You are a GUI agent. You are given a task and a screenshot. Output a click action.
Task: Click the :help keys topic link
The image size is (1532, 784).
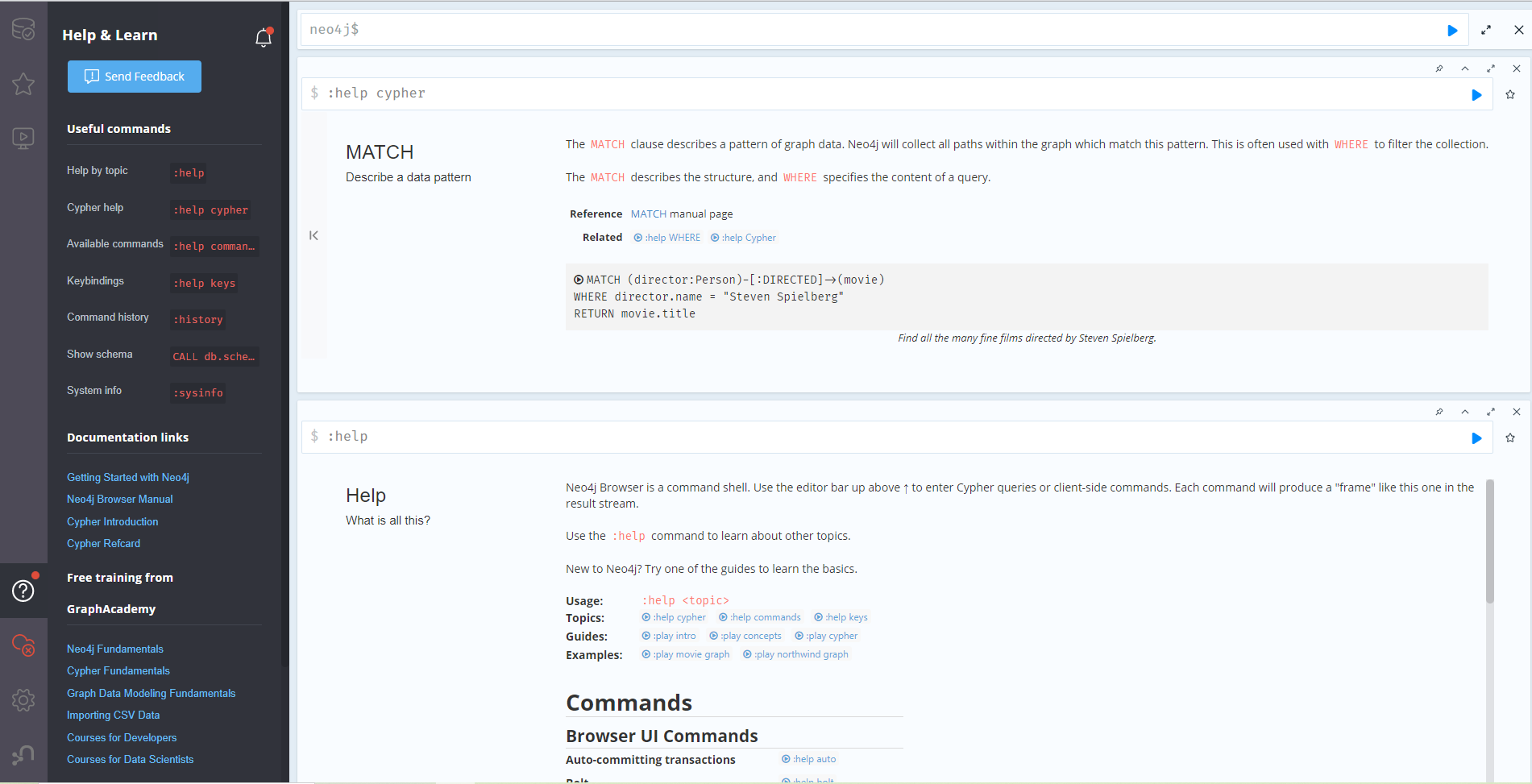pyautogui.click(x=841, y=617)
